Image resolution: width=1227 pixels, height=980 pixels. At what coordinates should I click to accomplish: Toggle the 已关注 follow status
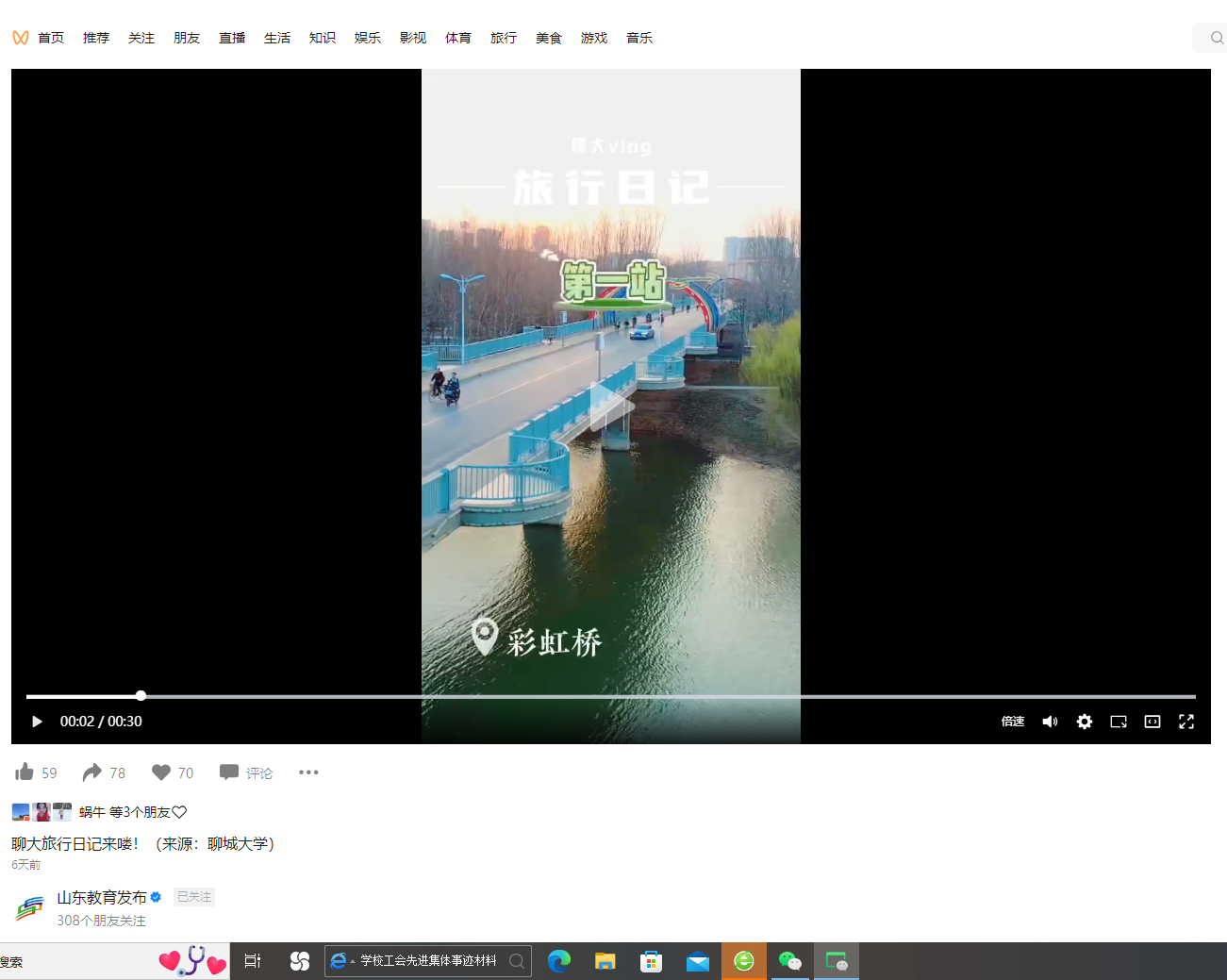(193, 896)
